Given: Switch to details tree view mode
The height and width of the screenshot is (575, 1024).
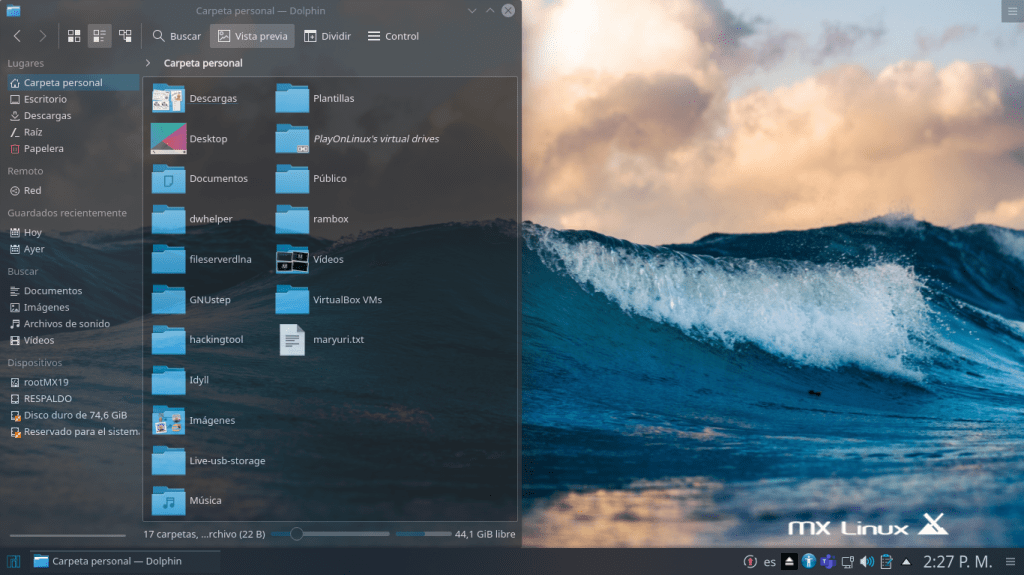Looking at the screenshot, I should pyautogui.click(x=125, y=36).
